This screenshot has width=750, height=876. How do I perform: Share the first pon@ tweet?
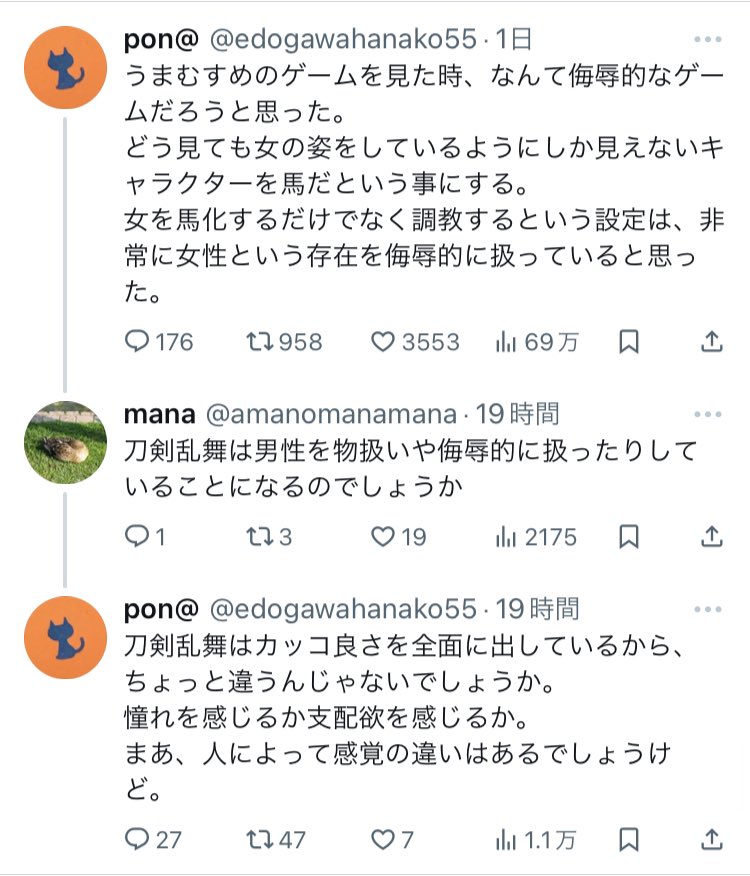click(711, 342)
